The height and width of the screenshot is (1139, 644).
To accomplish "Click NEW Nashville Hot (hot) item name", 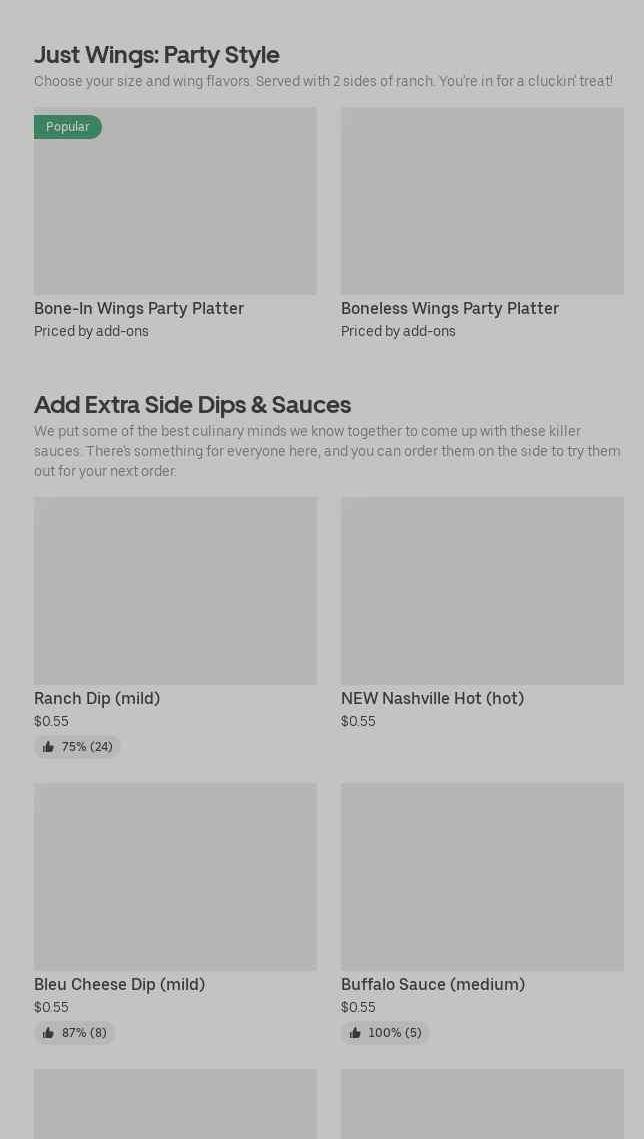I will pos(432,698).
